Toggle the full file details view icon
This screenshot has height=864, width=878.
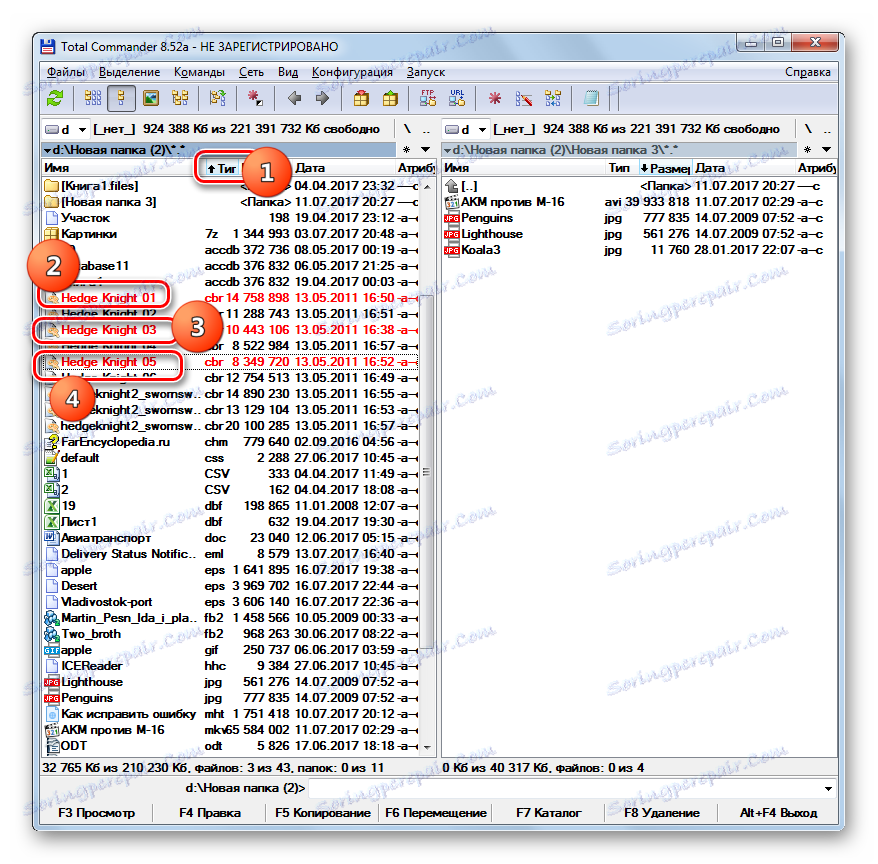click(x=122, y=99)
